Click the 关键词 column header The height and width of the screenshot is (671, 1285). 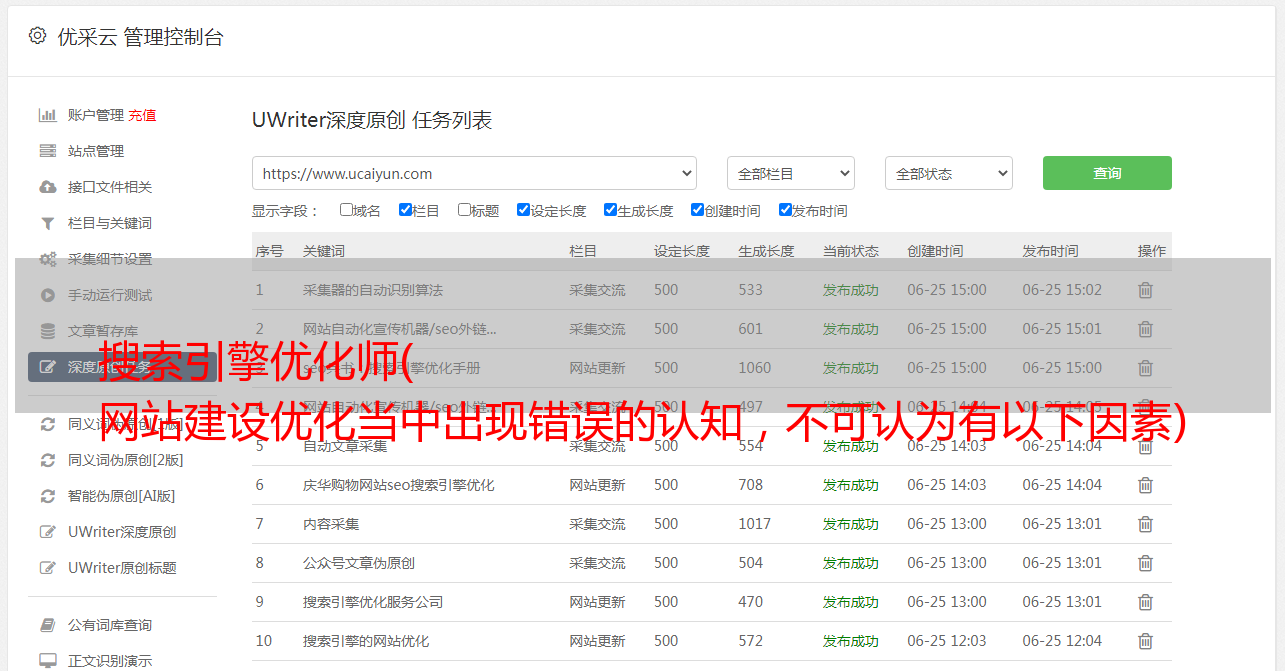point(324,251)
